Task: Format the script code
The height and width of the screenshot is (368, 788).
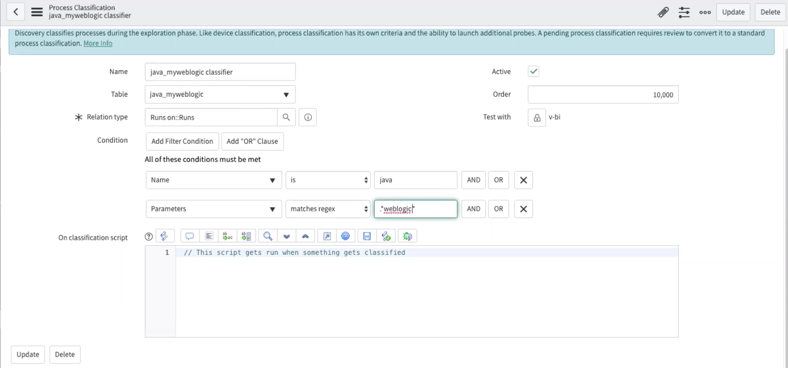Action: coord(209,236)
